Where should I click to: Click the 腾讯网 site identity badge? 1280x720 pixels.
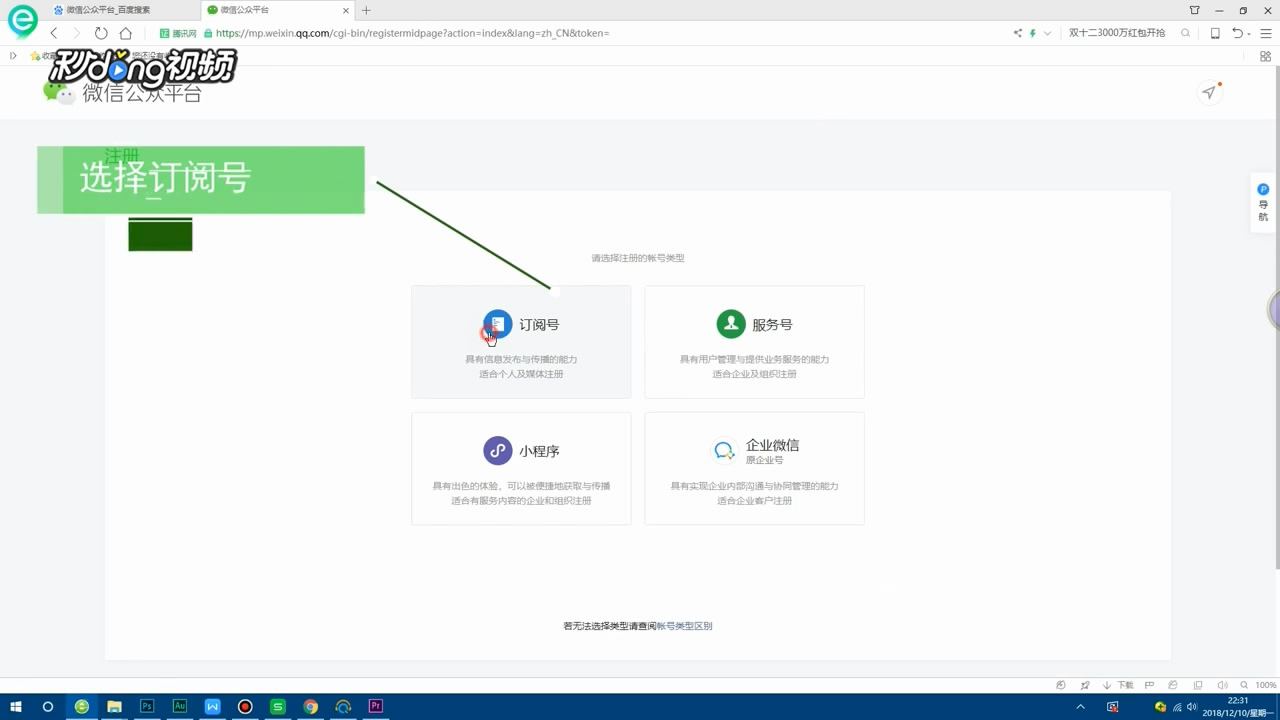[x=178, y=33]
